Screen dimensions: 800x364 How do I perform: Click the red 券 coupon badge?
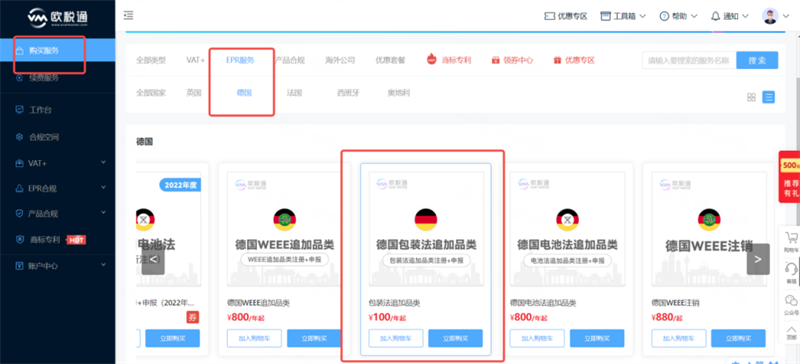(x=192, y=317)
